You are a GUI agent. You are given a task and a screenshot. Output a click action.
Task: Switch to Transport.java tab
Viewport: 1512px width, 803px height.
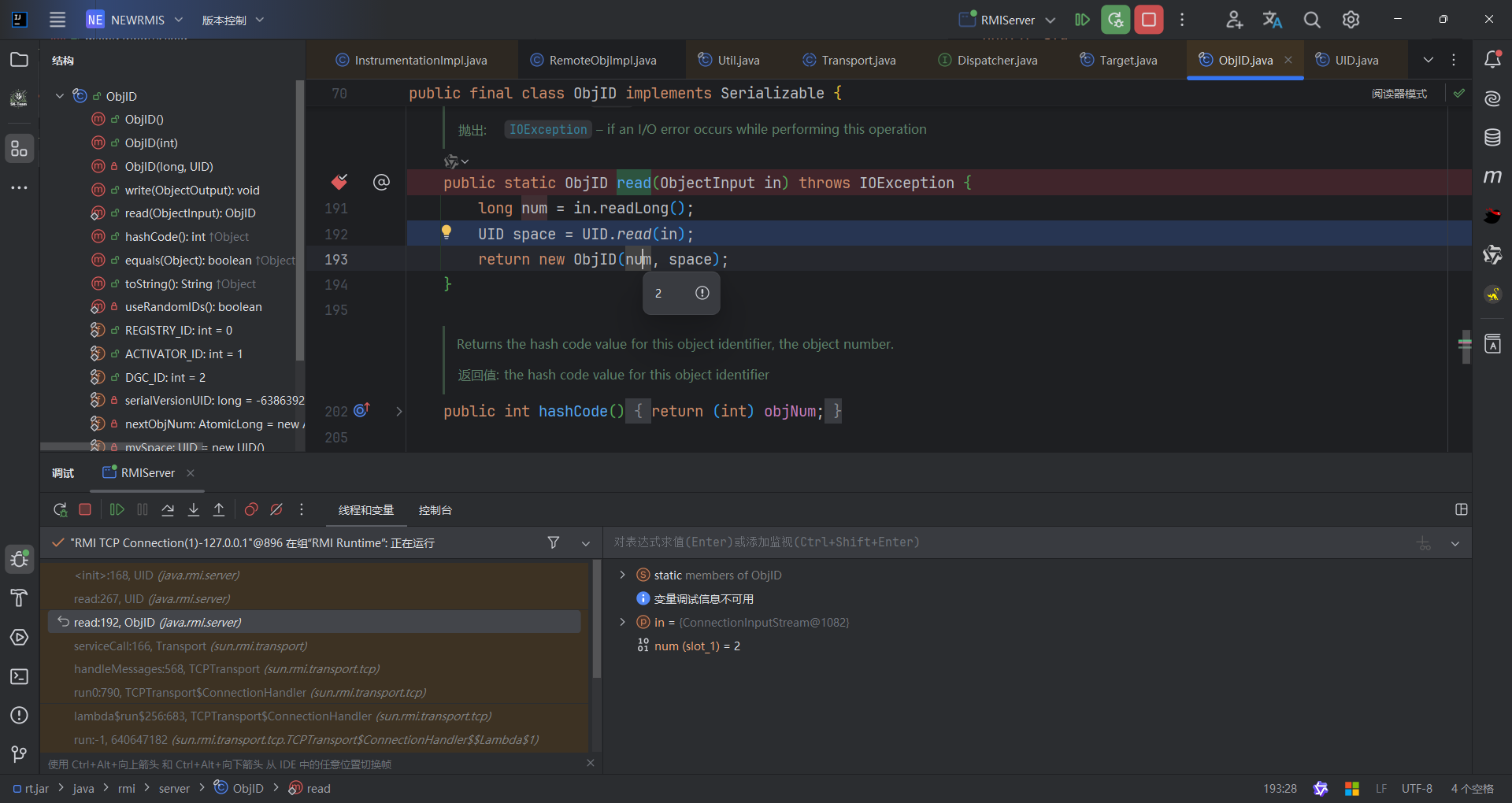(x=849, y=61)
